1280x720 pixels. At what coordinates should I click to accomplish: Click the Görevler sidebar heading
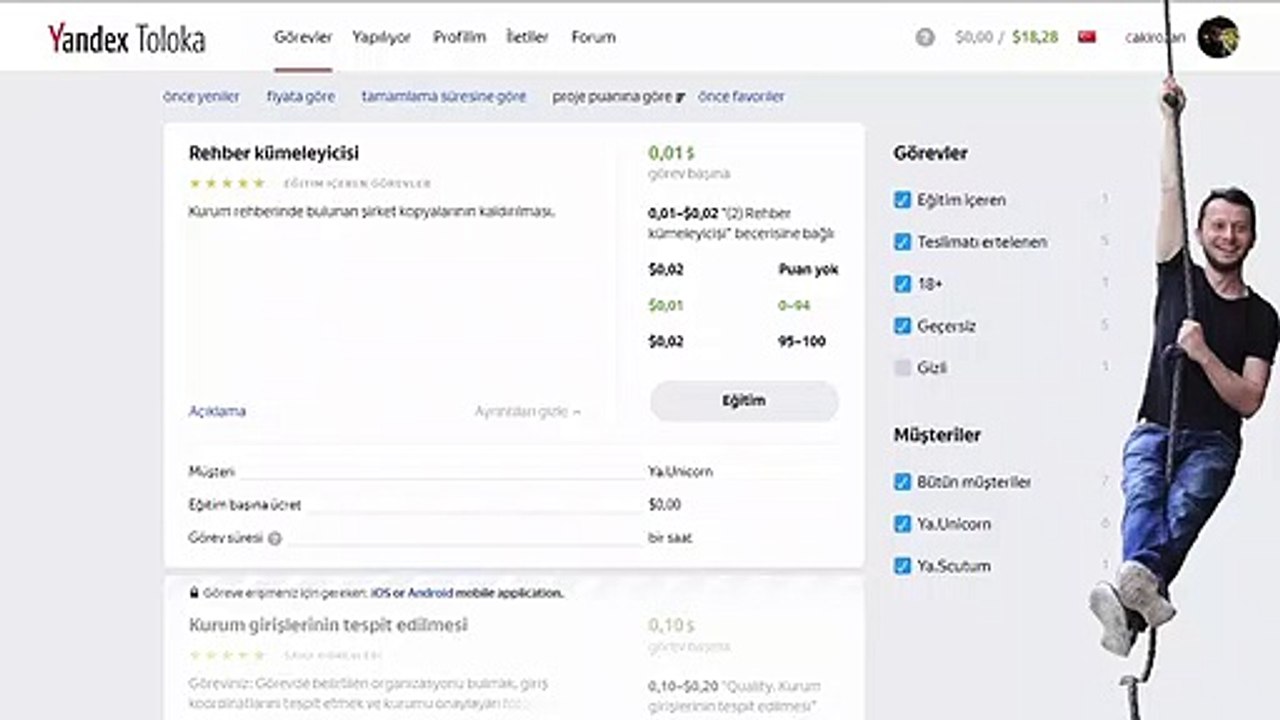(x=930, y=153)
